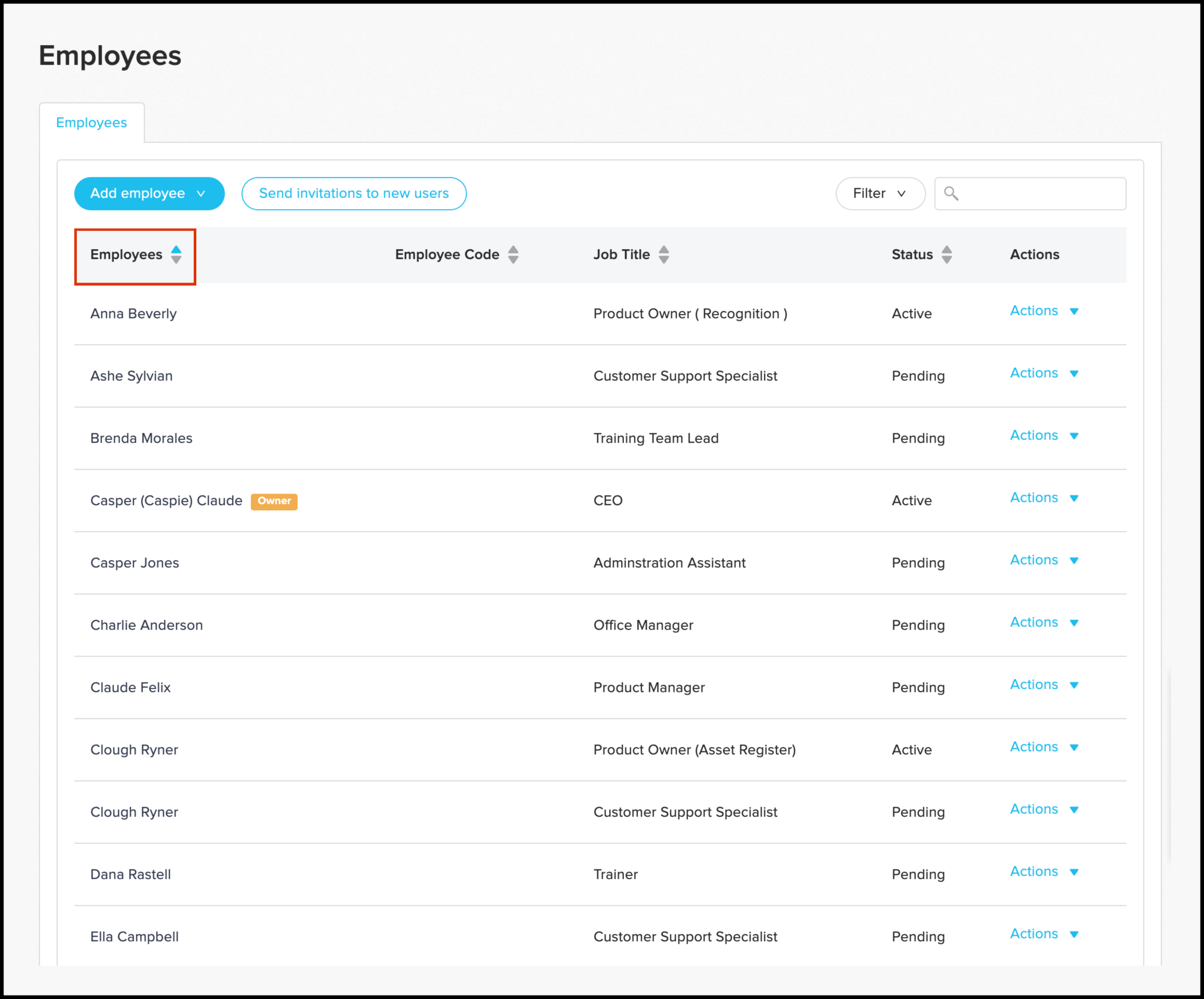This screenshot has width=1204, height=999.
Task: Open the Filter menu
Action: tap(880, 194)
